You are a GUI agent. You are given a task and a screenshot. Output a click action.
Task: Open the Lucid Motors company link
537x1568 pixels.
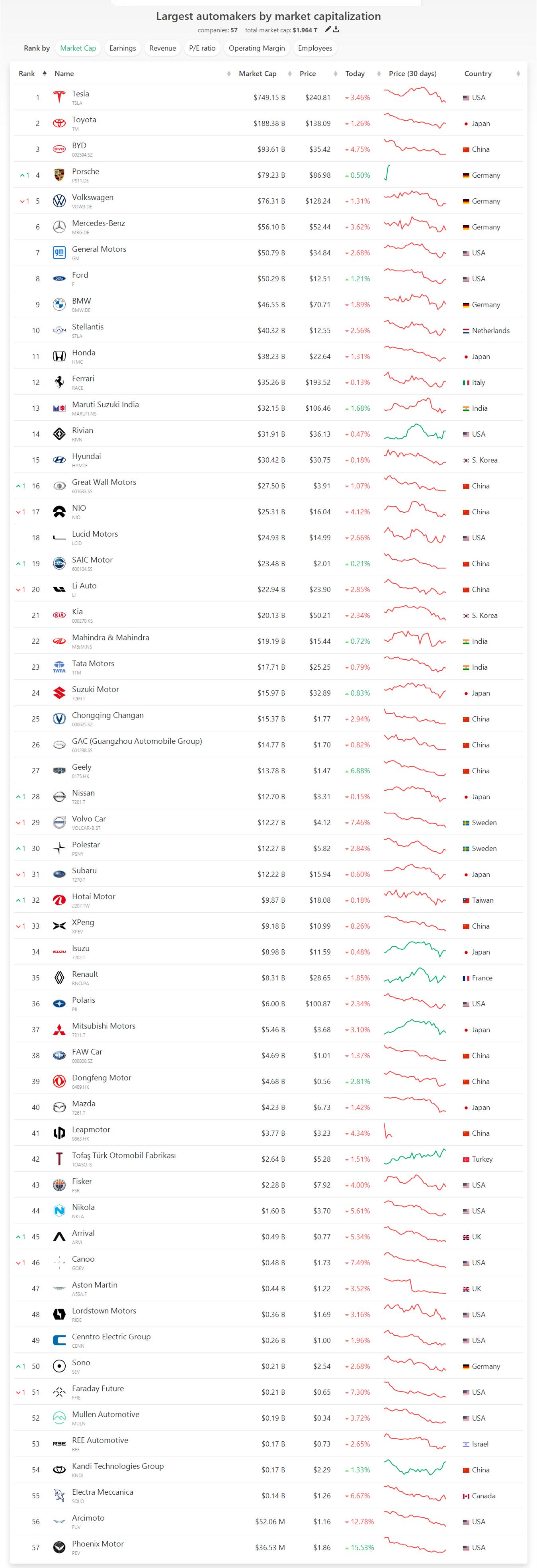click(x=95, y=534)
